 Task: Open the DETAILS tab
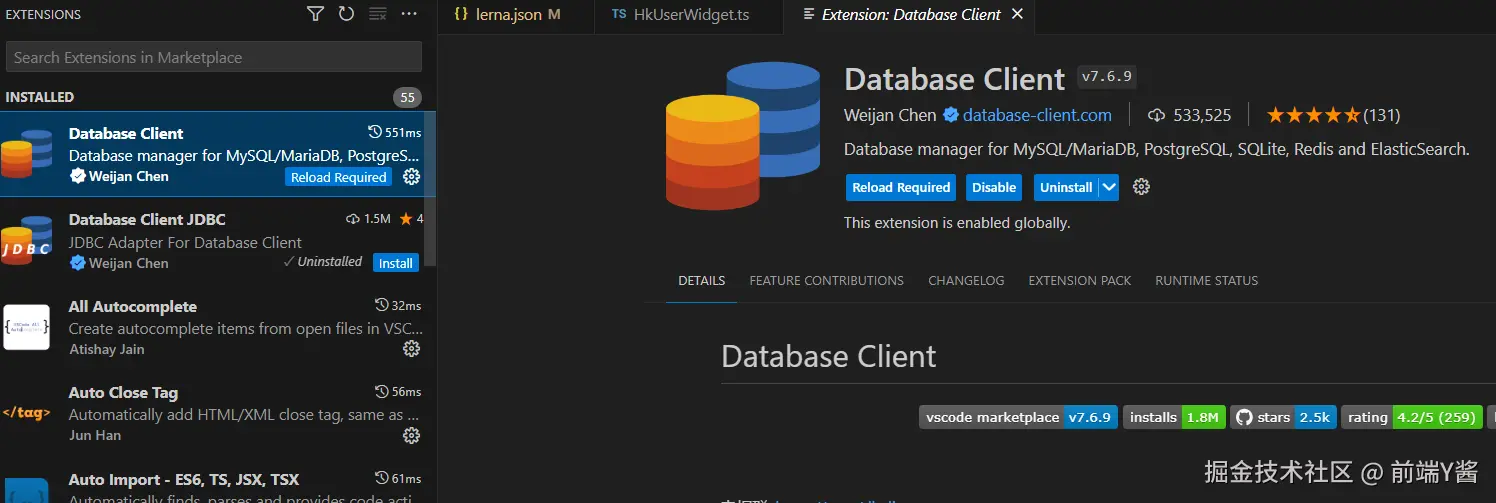point(702,281)
